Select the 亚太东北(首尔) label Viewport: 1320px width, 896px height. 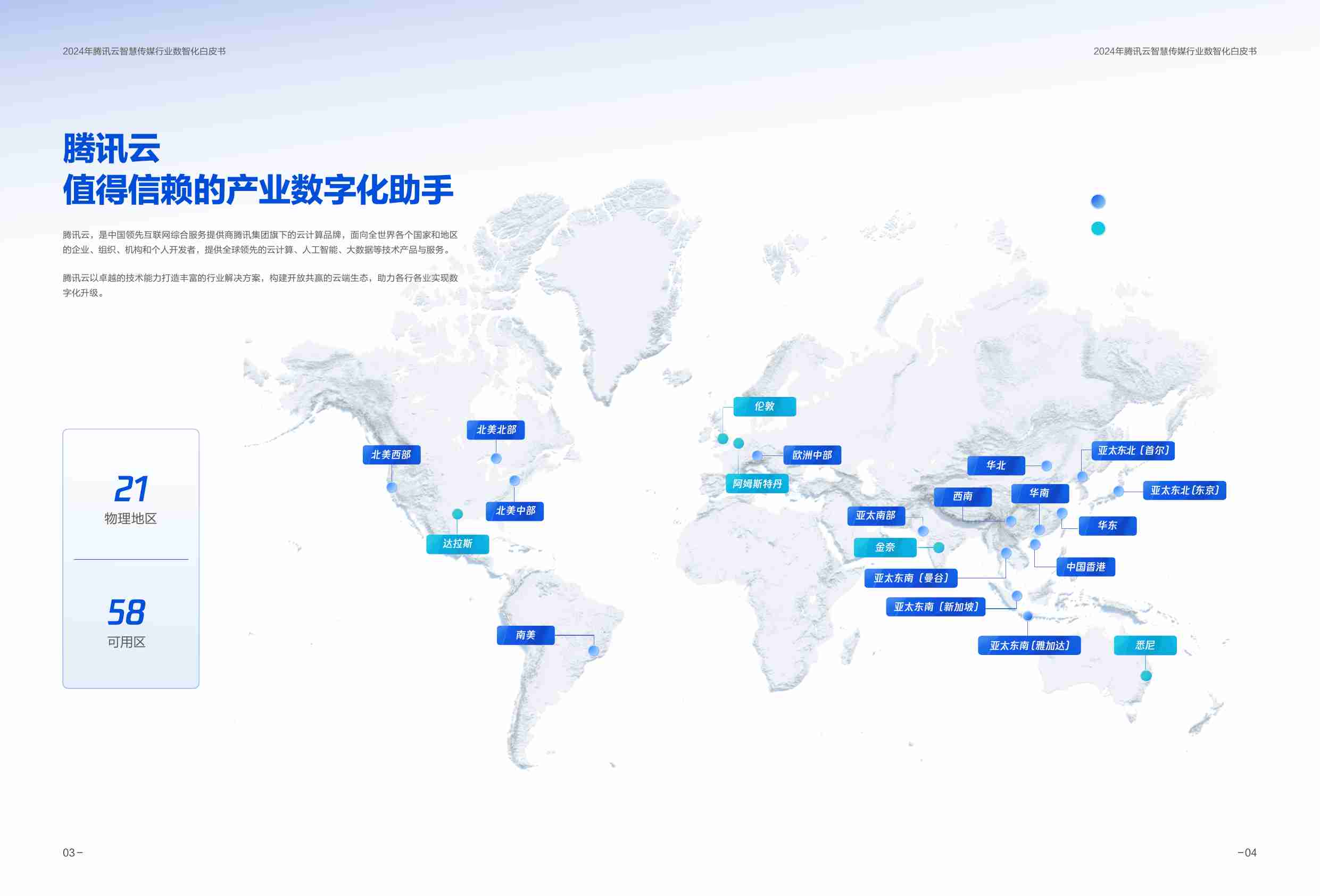coord(1133,451)
